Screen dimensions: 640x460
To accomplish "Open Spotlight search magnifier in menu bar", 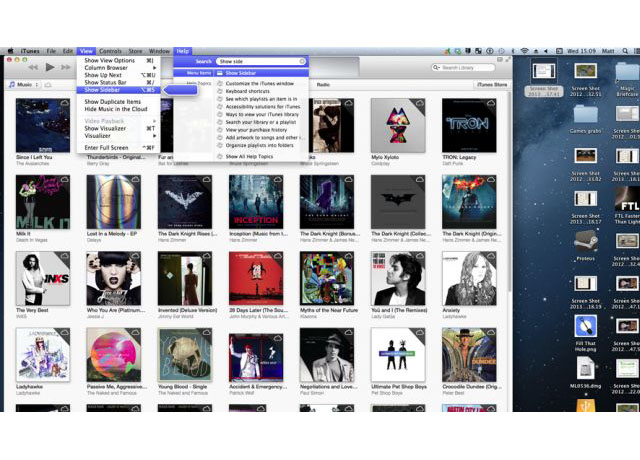I will tap(625, 51).
